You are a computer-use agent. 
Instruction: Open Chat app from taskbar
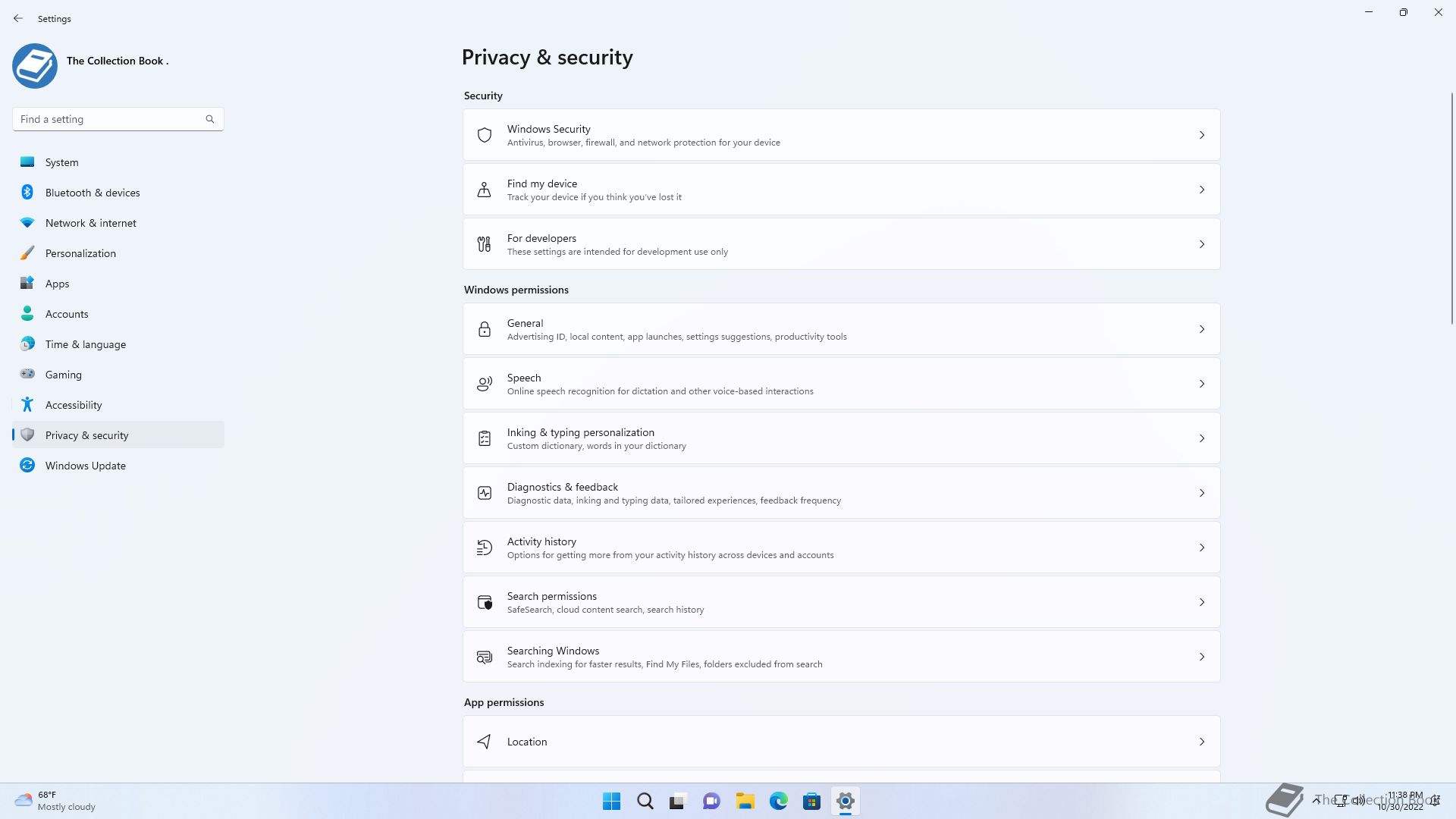(711, 801)
